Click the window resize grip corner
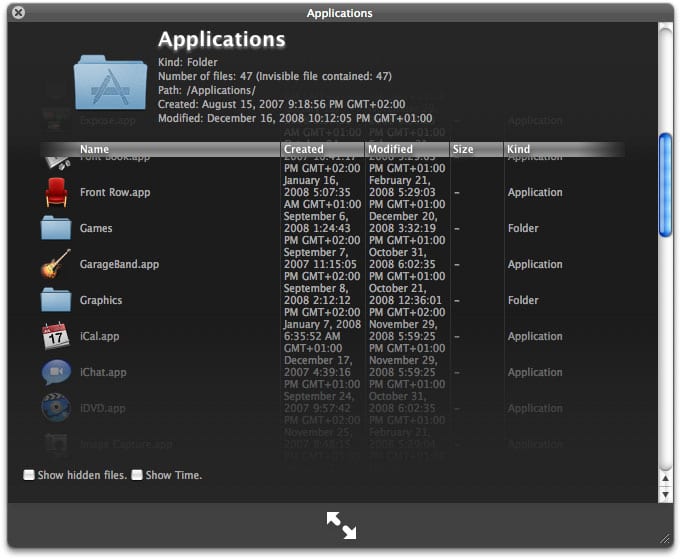The height and width of the screenshot is (559, 681). tap(665, 539)
